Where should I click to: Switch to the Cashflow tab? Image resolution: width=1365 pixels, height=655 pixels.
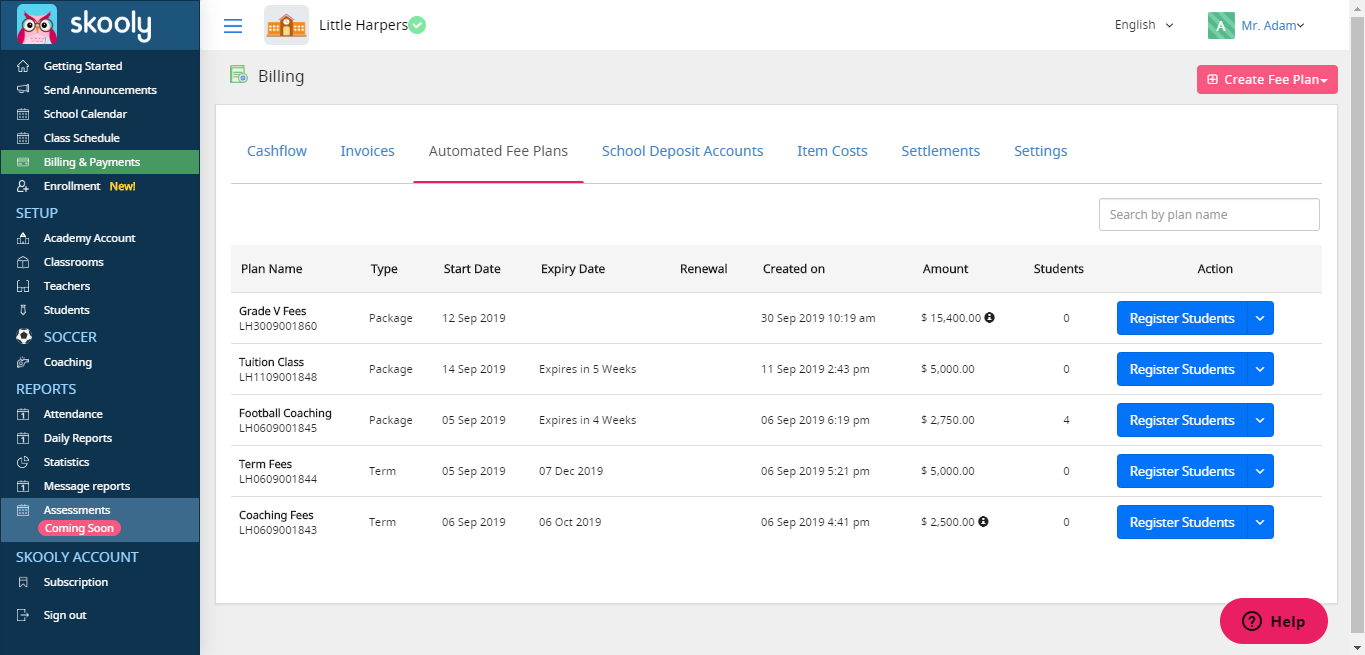tap(277, 151)
